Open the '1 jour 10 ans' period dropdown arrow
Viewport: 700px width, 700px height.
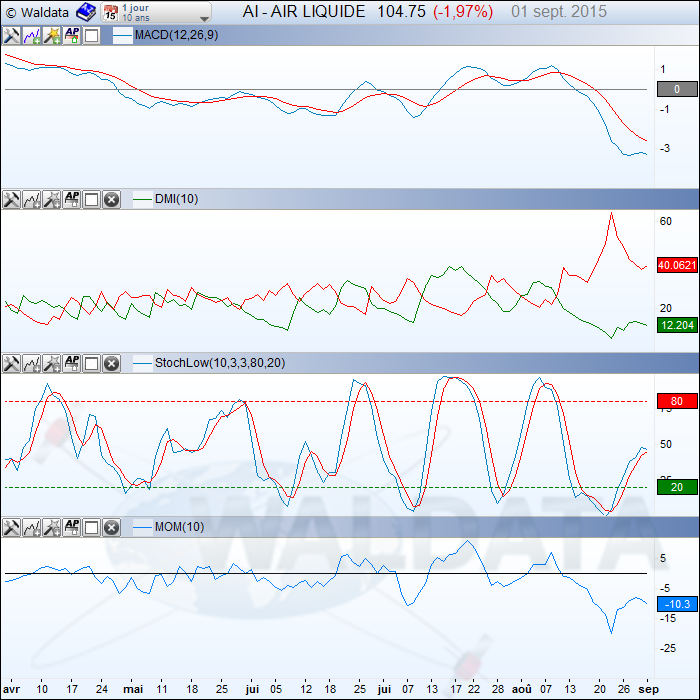click(x=204, y=19)
